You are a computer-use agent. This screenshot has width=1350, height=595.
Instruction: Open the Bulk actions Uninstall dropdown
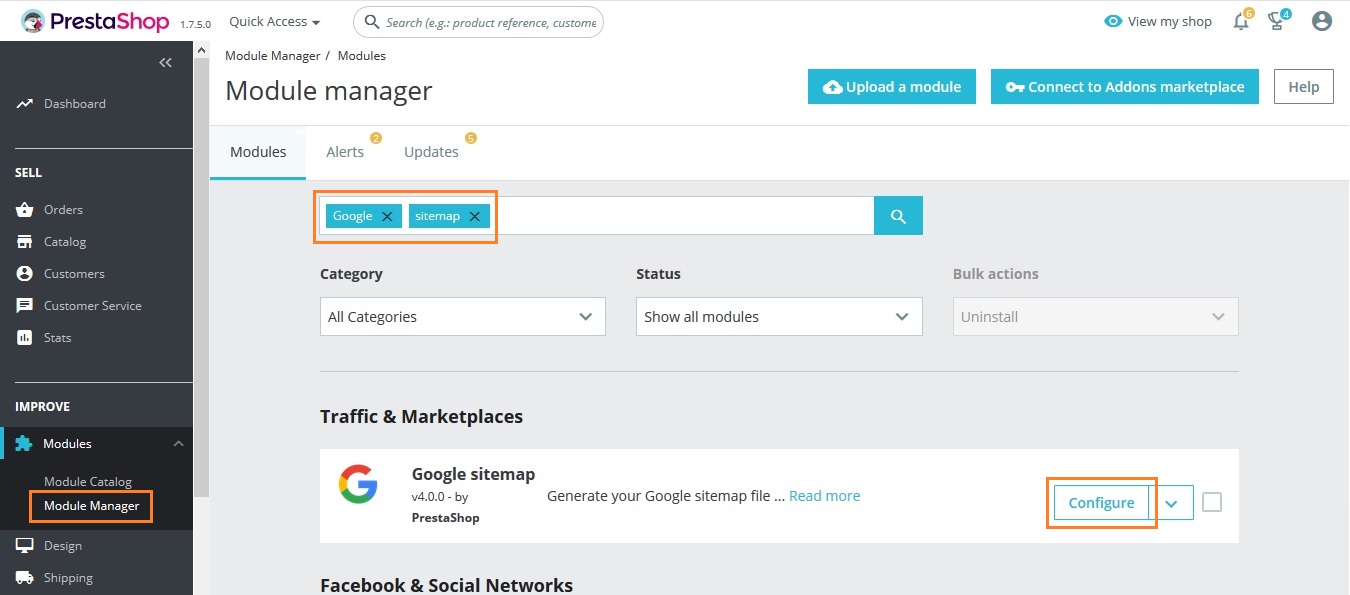point(1095,317)
